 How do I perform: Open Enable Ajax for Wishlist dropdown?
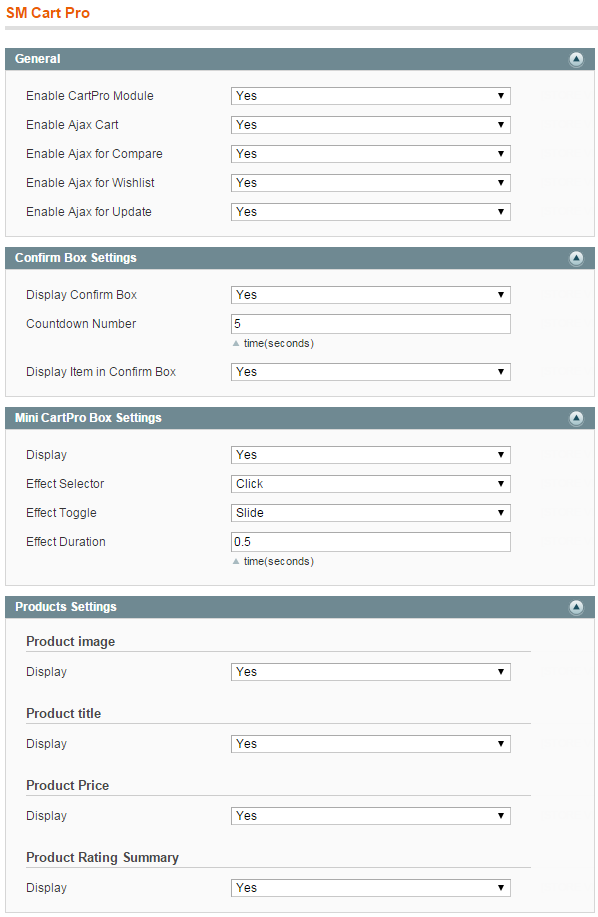pyautogui.click(x=371, y=183)
